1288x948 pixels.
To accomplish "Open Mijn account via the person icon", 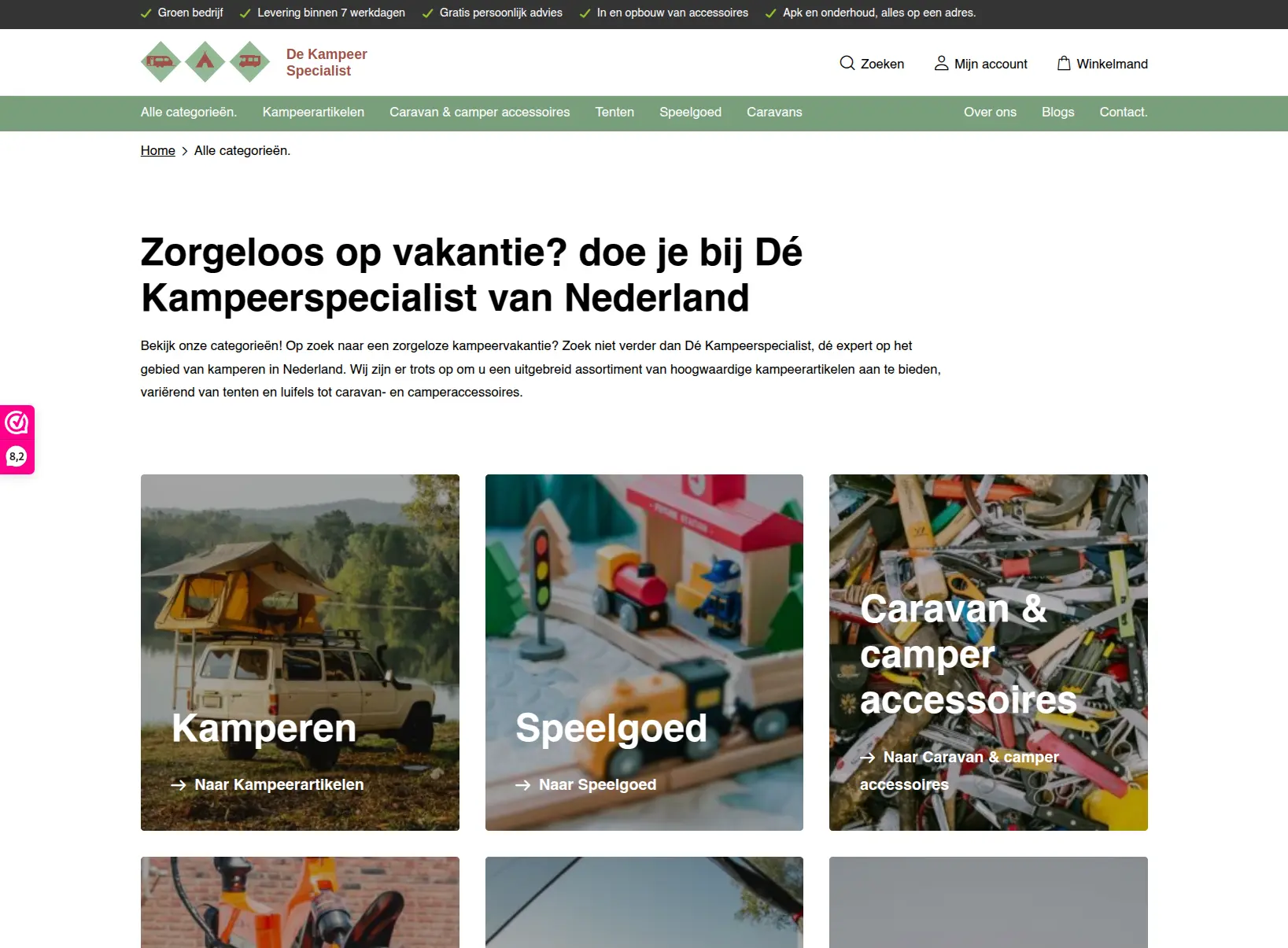I will 941,63.
